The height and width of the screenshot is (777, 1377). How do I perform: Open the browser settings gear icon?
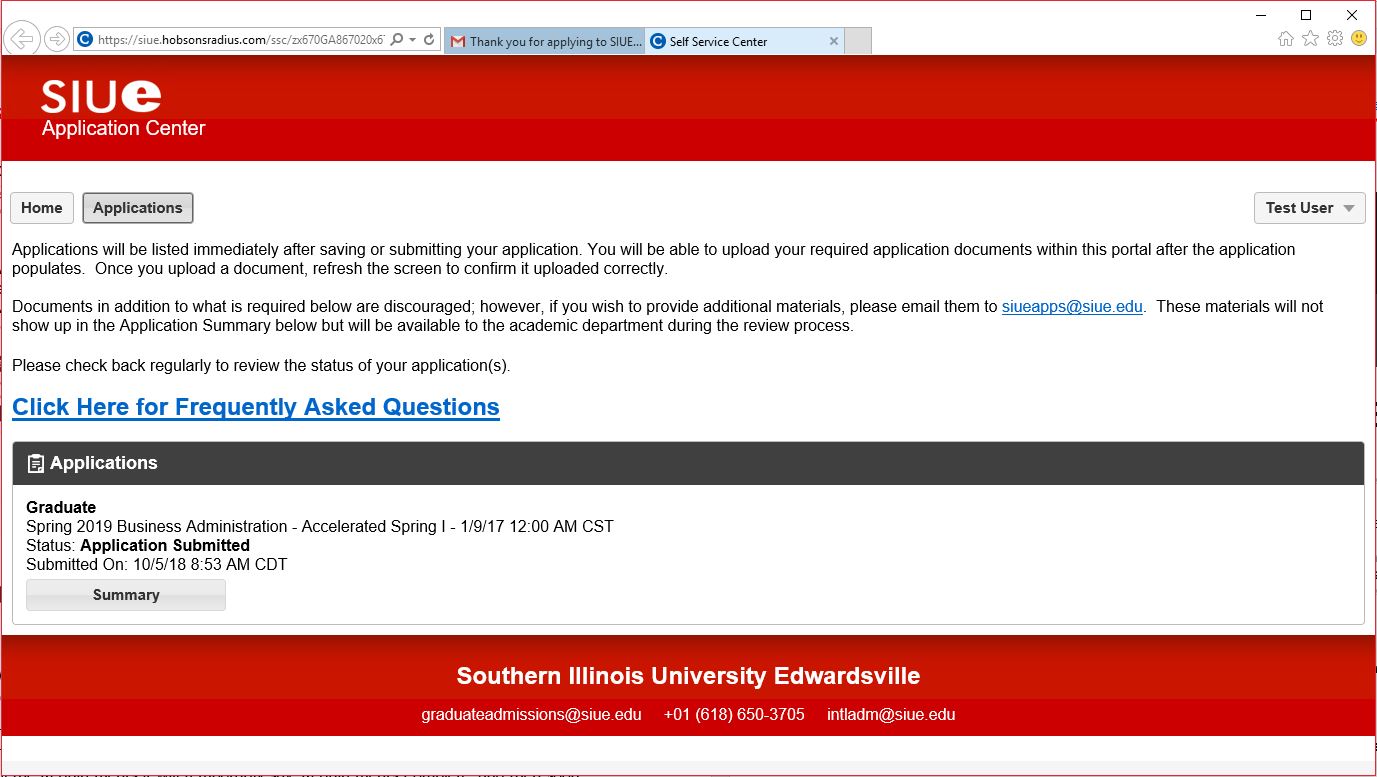point(1335,39)
